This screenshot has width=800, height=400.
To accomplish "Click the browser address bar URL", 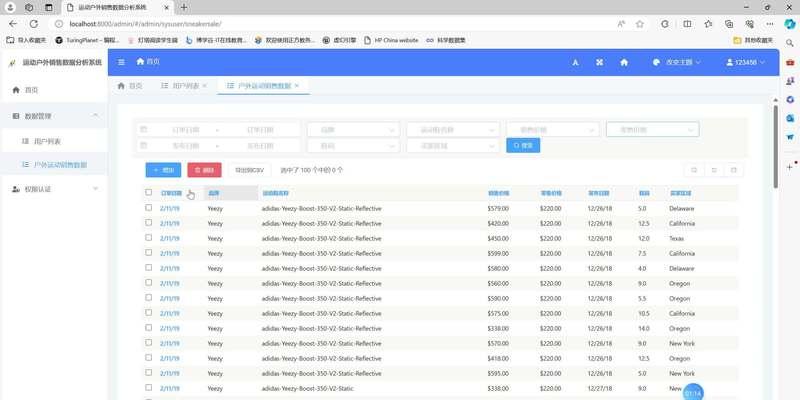I will (145, 24).
